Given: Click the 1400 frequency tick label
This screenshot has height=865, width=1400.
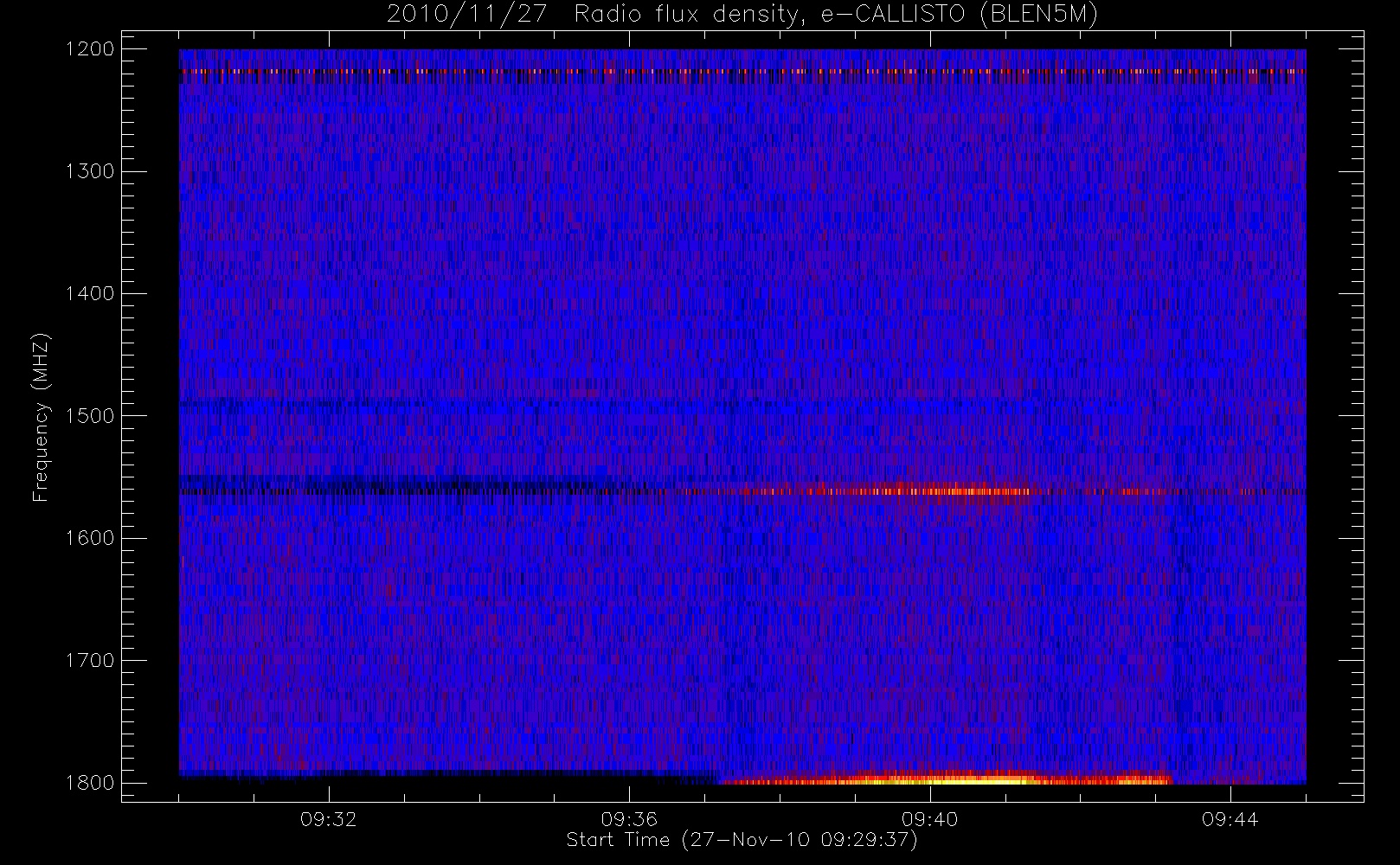Looking at the screenshot, I should point(90,294).
